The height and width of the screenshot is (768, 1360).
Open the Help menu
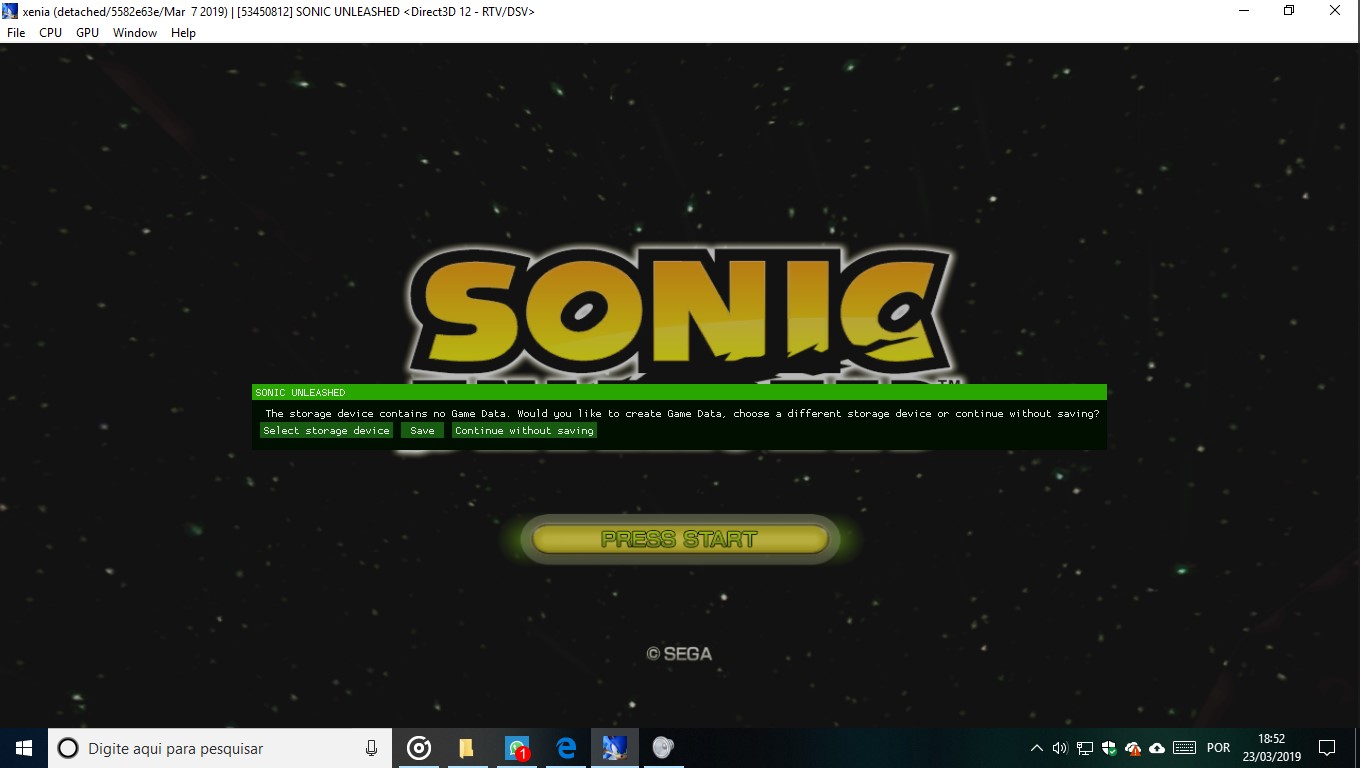click(x=183, y=33)
